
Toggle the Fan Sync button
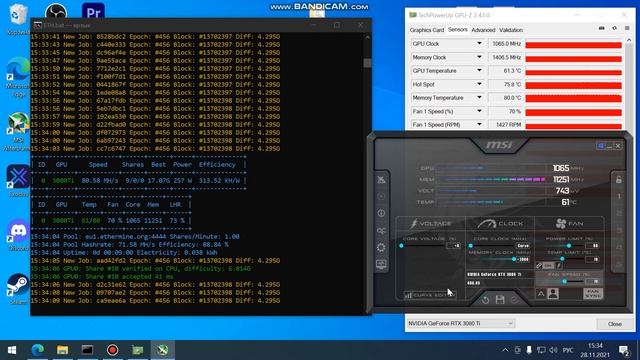593,293
